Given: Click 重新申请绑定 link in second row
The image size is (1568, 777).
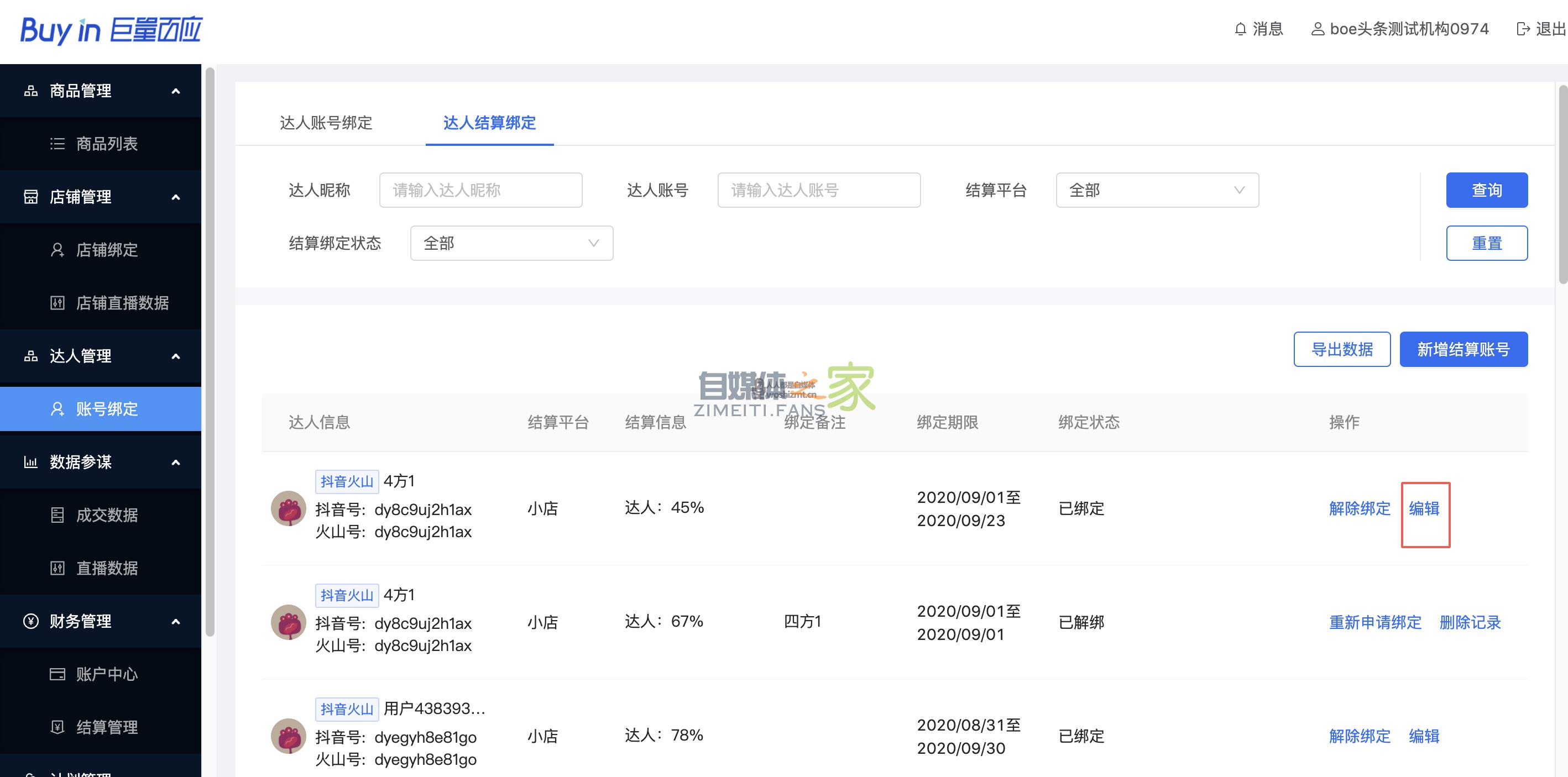Looking at the screenshot, I should pyautogui.click(x=1375, y=622).
